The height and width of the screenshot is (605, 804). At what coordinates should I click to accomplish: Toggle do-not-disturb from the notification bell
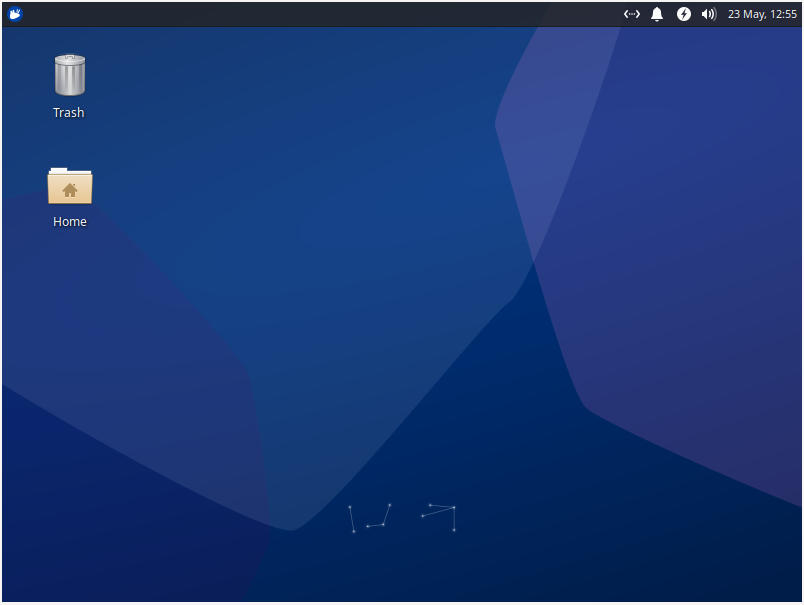(657, 14)
